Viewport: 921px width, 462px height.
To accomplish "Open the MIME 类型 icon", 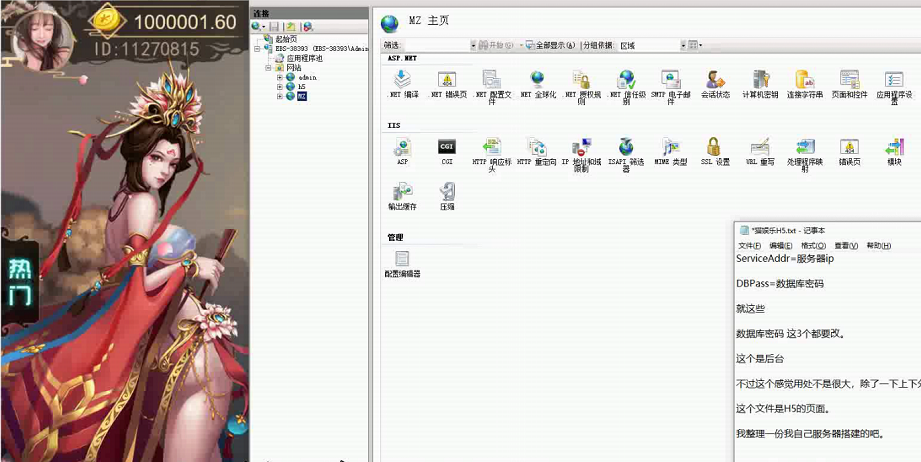I will click(x=670, y=147).
